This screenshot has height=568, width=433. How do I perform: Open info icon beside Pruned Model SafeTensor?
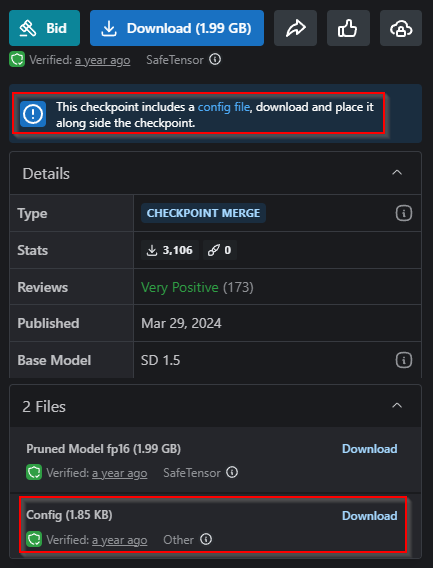pos(232,472)
